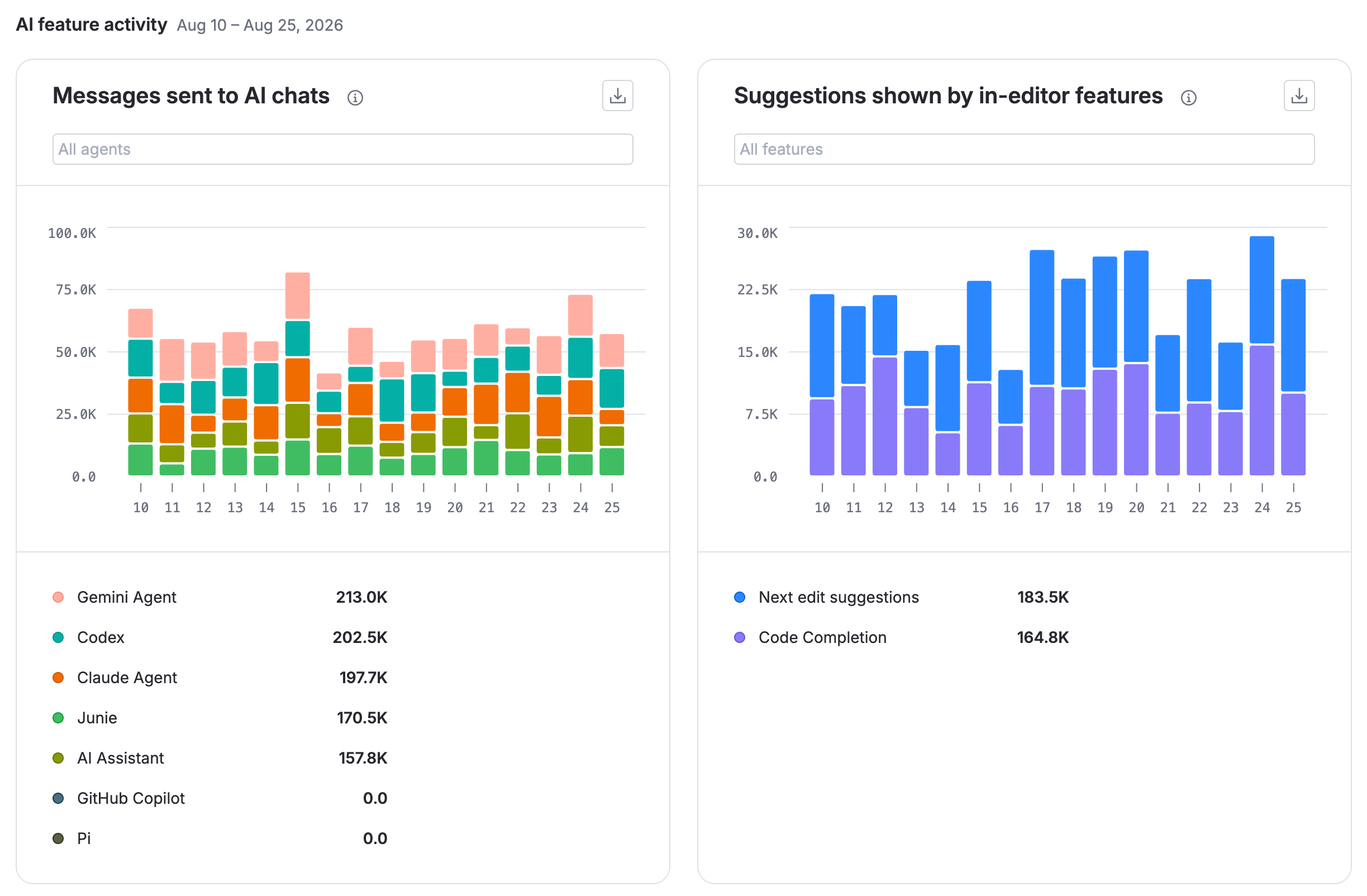
Task: Click the 22.5K y-axis label
Action: click(757, 289)
